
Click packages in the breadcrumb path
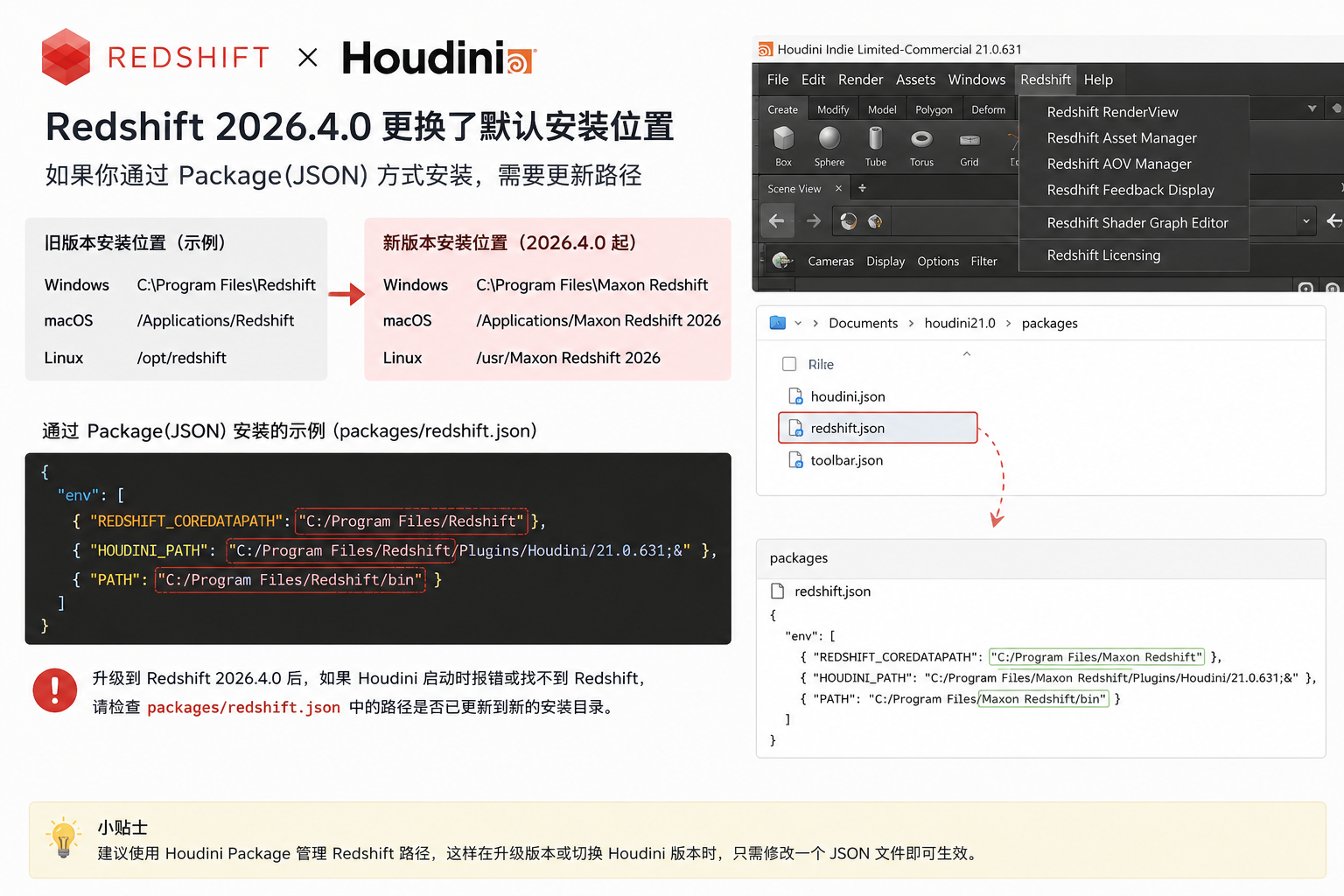click(1049, 323)
